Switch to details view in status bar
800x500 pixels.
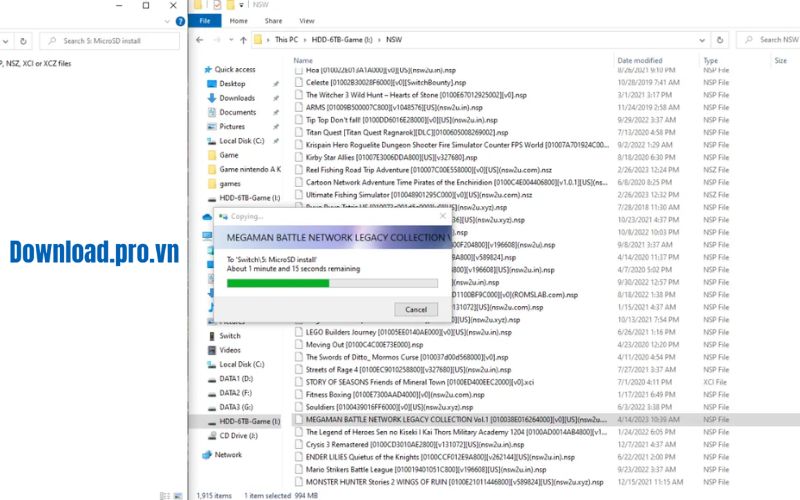tap(164, 496)
